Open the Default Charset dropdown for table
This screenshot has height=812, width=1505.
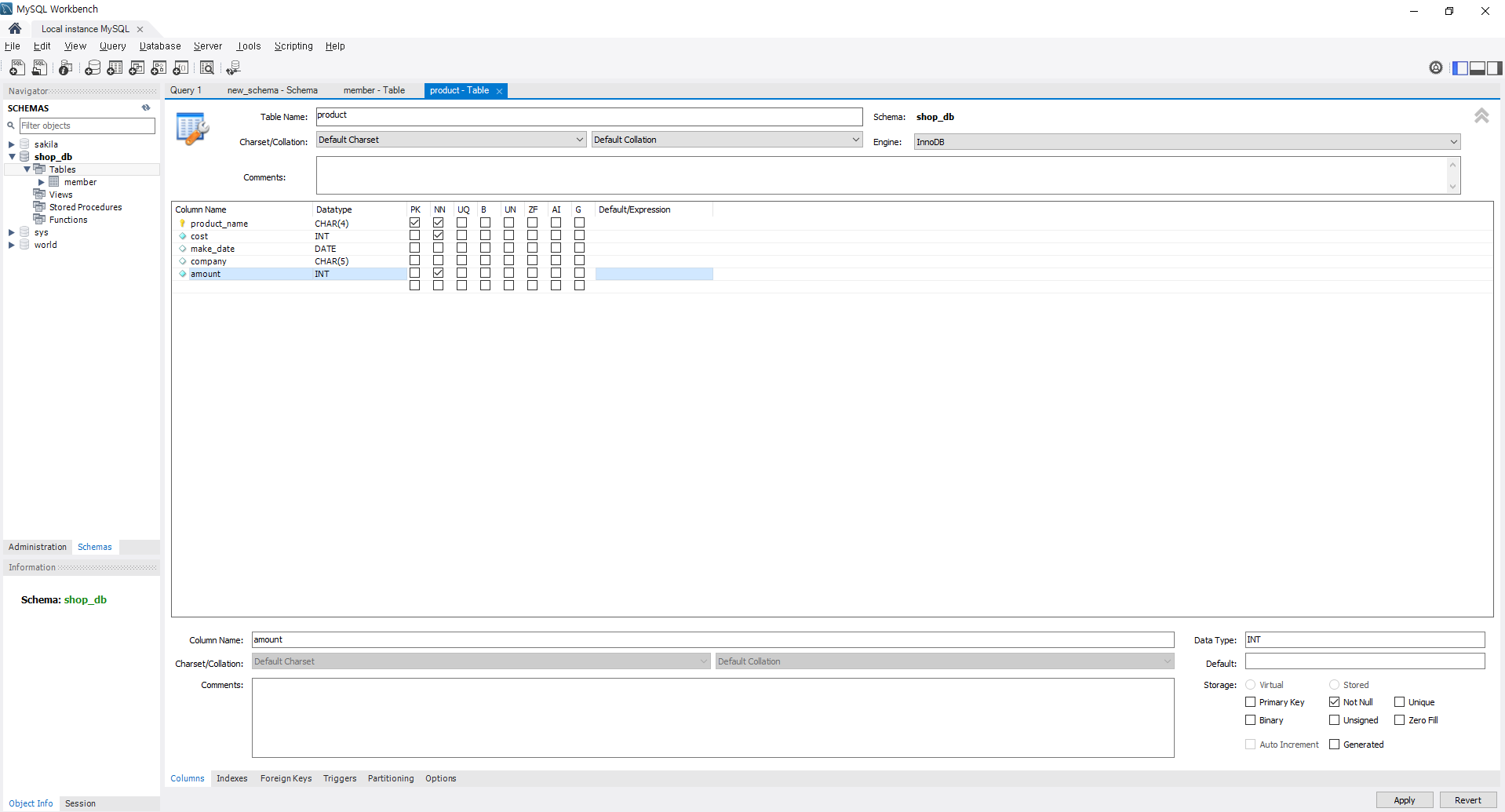coord(451,140)
